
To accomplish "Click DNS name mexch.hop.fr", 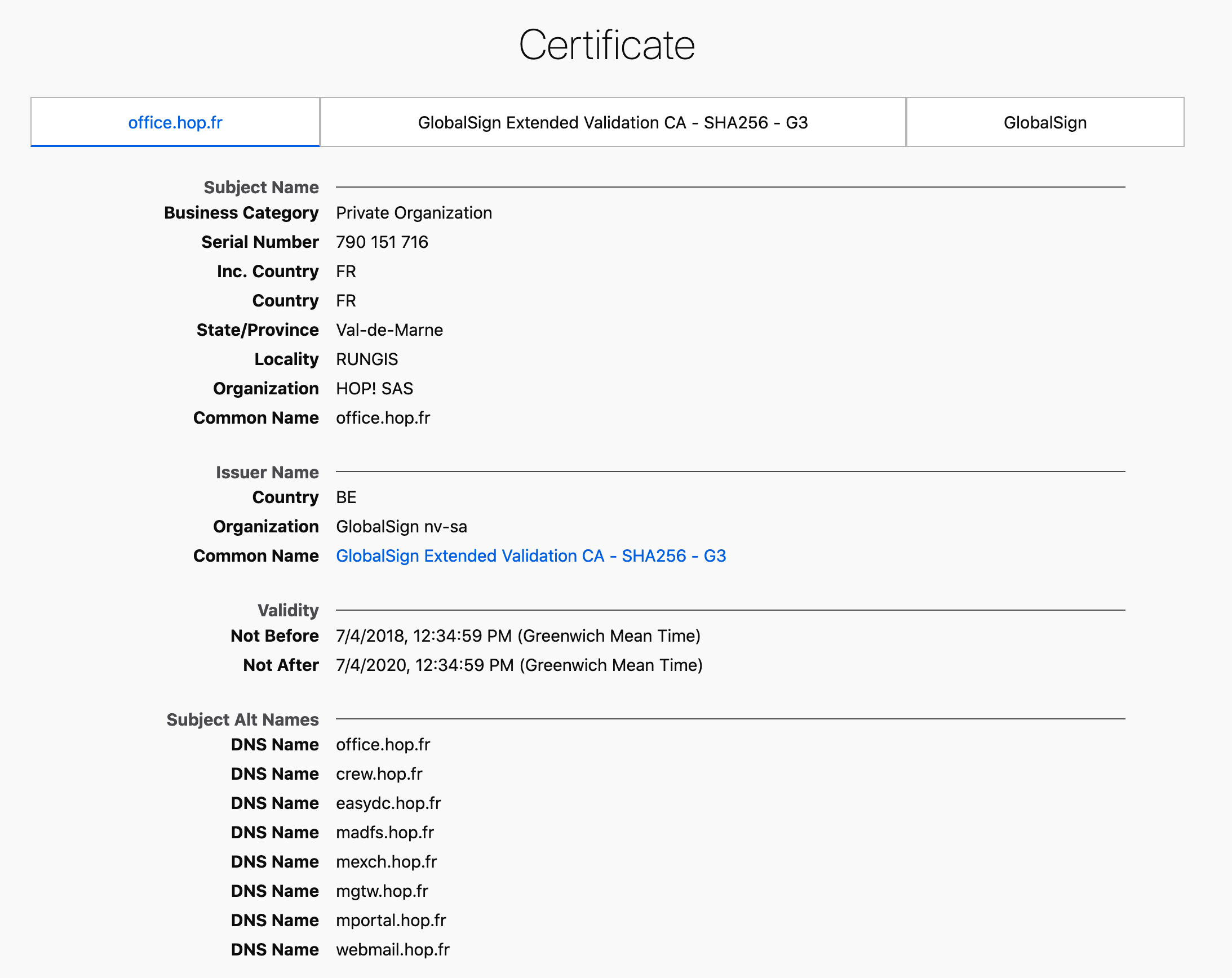I will point(386,862).
